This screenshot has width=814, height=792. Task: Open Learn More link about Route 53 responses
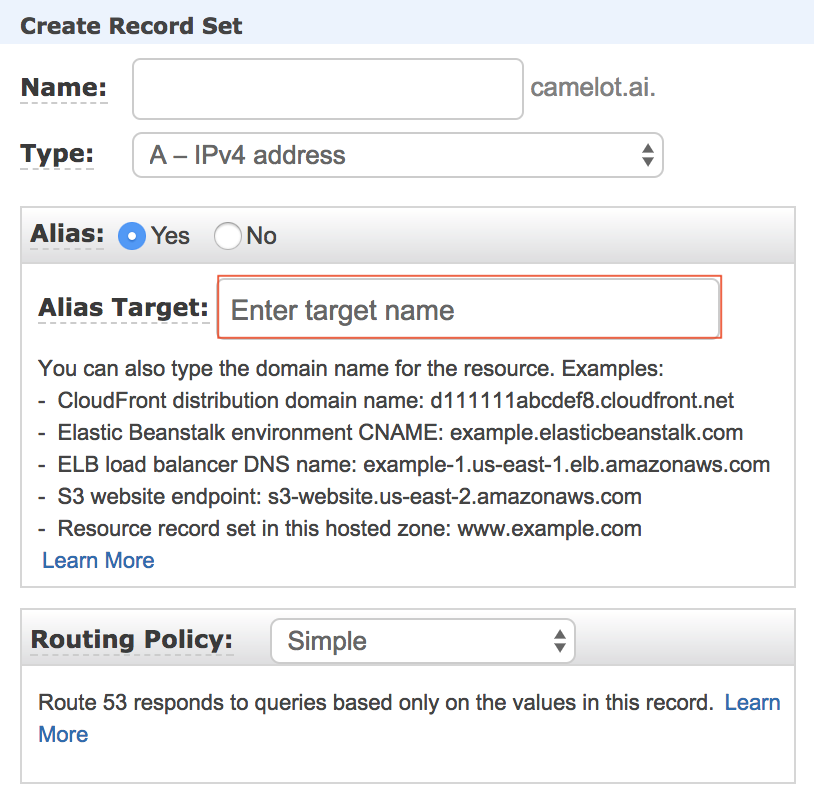(x=752, y=702)
